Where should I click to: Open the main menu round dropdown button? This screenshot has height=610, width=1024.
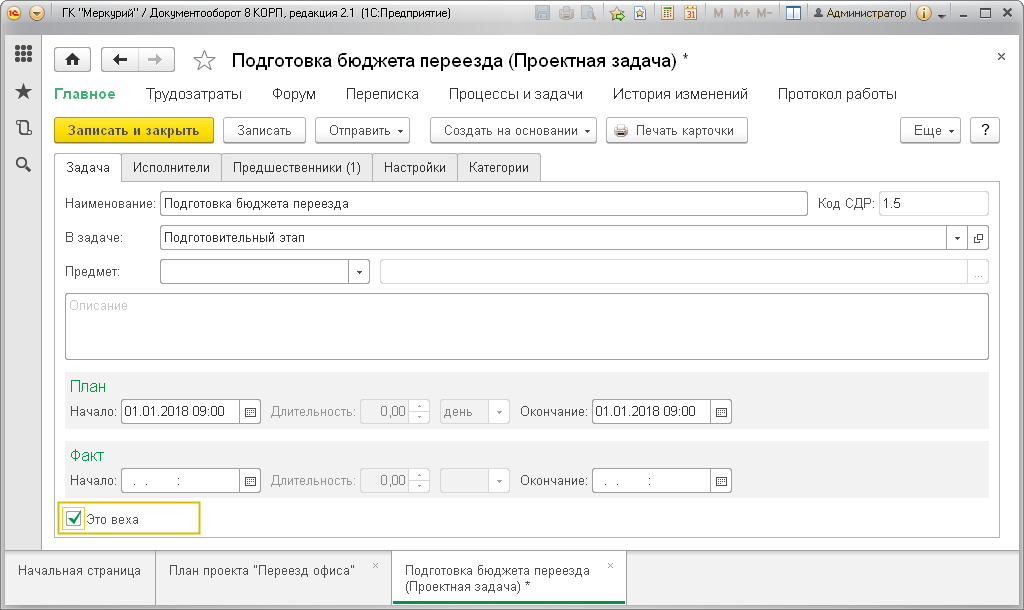click(37, 13)
